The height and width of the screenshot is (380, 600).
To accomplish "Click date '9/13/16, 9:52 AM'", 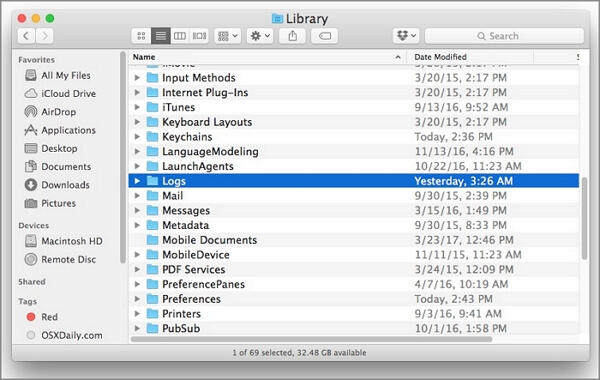I will click(461, 107).
